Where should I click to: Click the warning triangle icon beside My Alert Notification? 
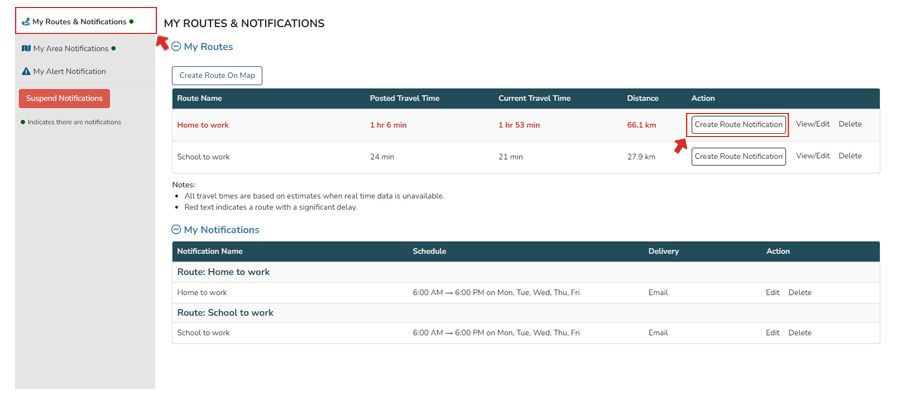click(x=25, y=72)
